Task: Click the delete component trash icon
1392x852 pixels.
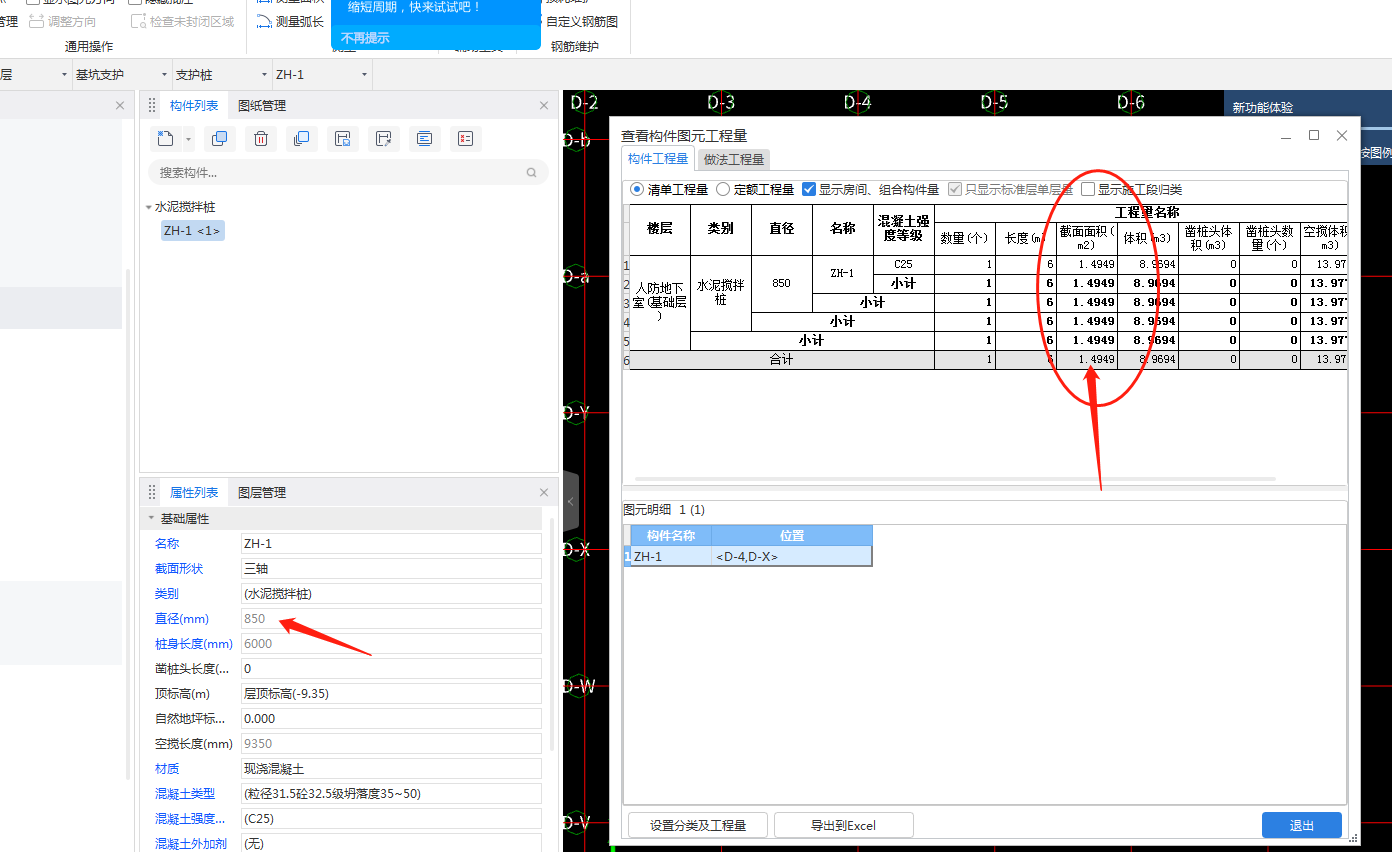Action: click(261, 139)
